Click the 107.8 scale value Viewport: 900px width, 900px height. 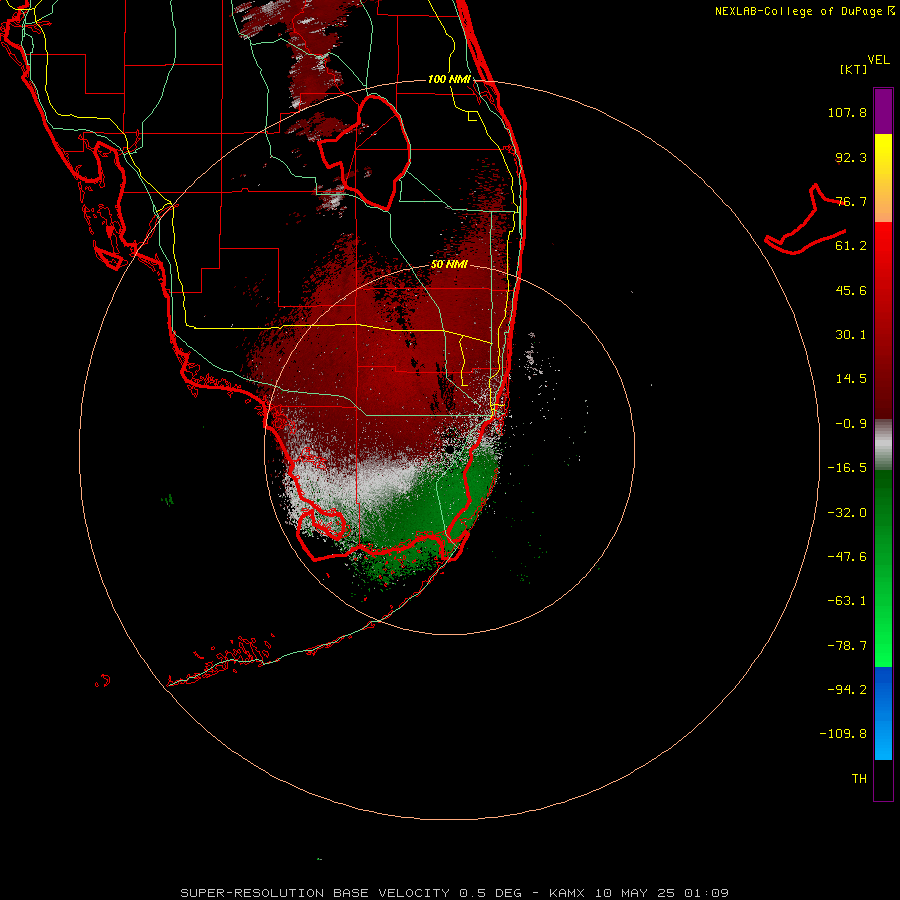pos(847,112)
